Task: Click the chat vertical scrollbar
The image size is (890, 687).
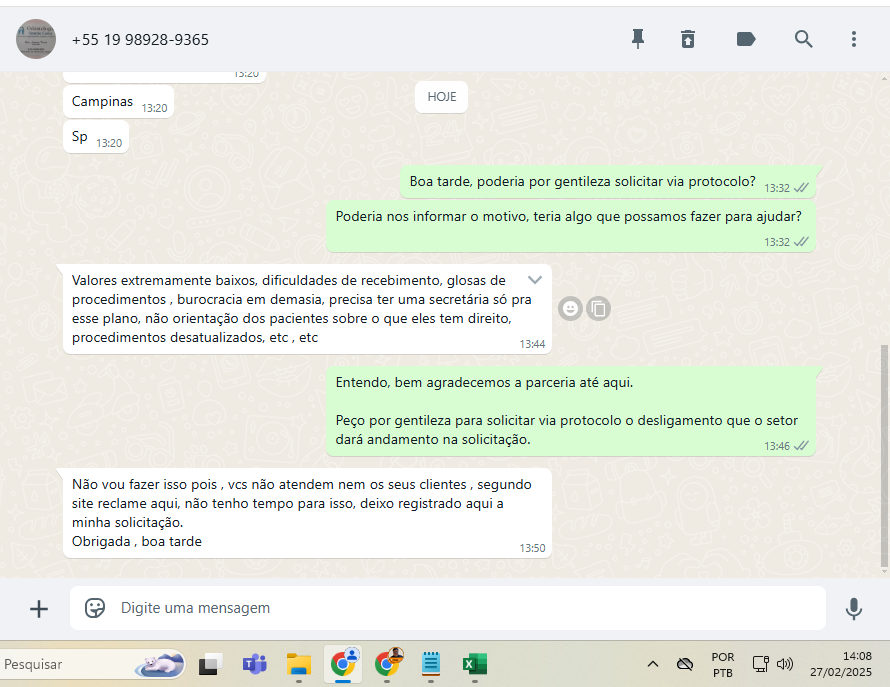Action: pos(884,456)
